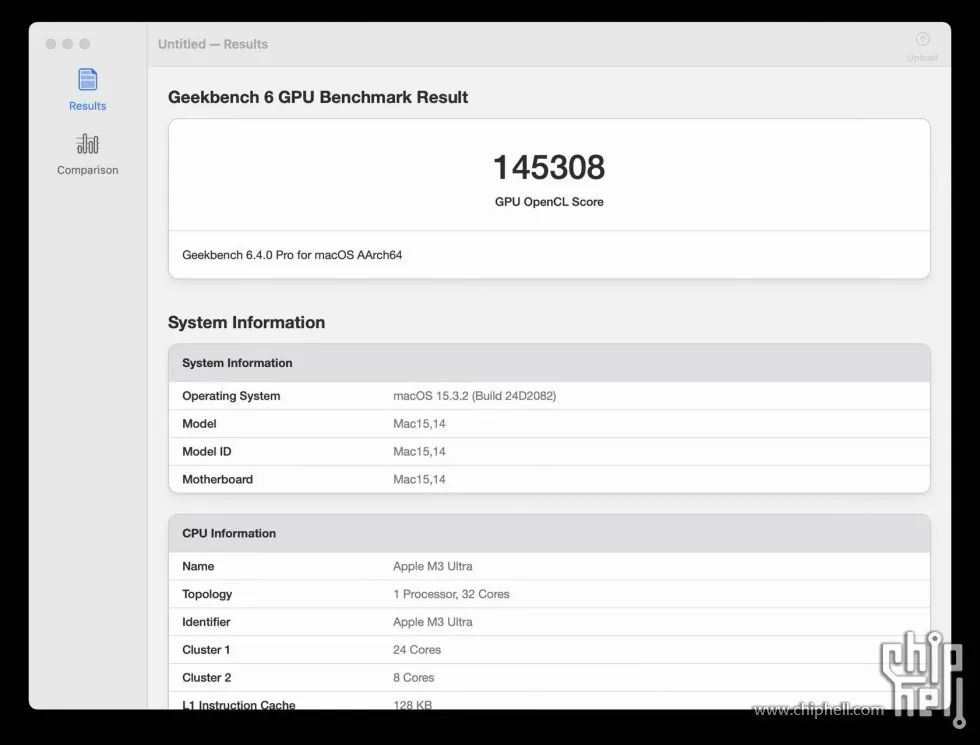The image size is (980, 745).
Task: Open the Comparison chart icon
Action: point(88,144)
